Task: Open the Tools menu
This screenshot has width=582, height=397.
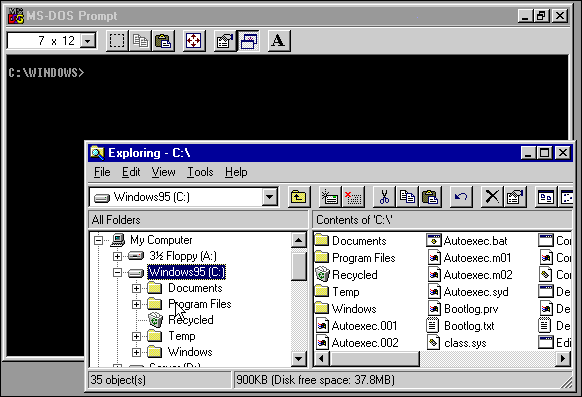Action: click(x=200, y=172)
